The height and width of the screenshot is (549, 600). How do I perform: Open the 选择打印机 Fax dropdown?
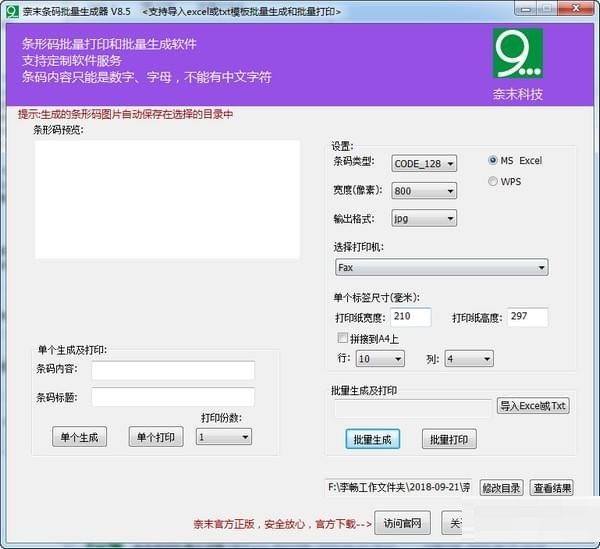tap(442, 267)
